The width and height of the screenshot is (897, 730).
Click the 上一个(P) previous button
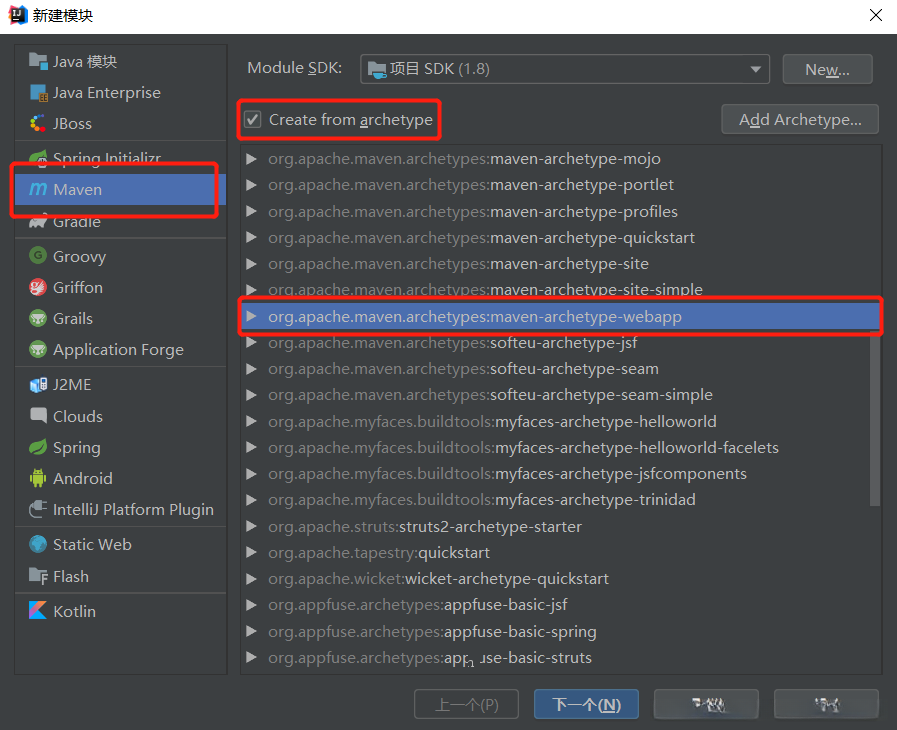[466, 704]
